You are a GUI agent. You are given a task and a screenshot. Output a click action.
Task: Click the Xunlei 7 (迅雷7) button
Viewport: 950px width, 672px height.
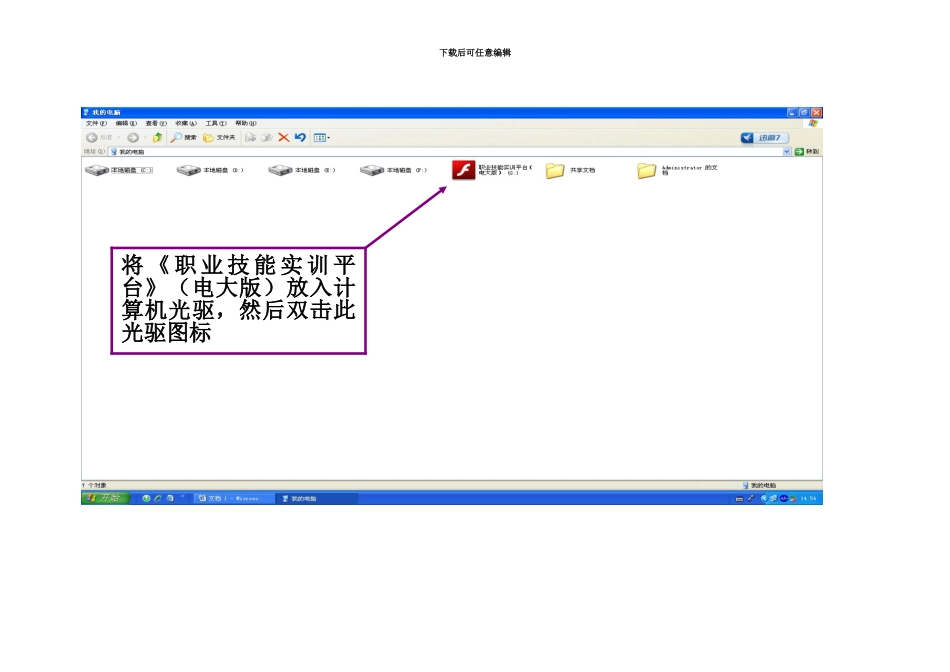coord(764,138)
